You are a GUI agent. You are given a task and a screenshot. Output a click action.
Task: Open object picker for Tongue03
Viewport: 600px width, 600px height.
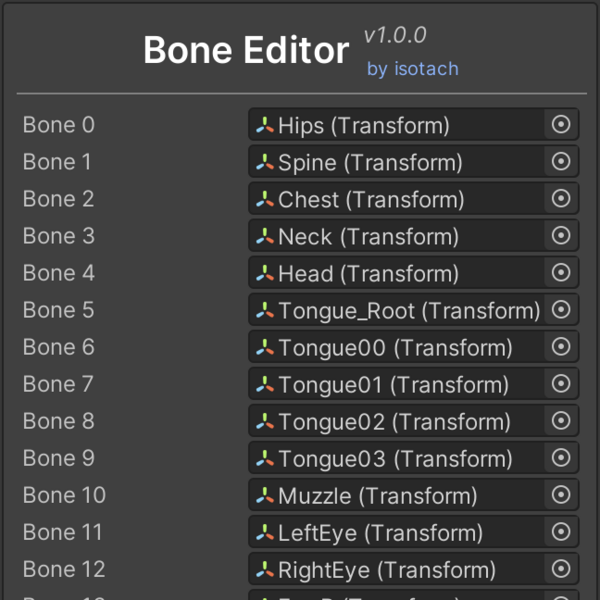tap(561, 458)
